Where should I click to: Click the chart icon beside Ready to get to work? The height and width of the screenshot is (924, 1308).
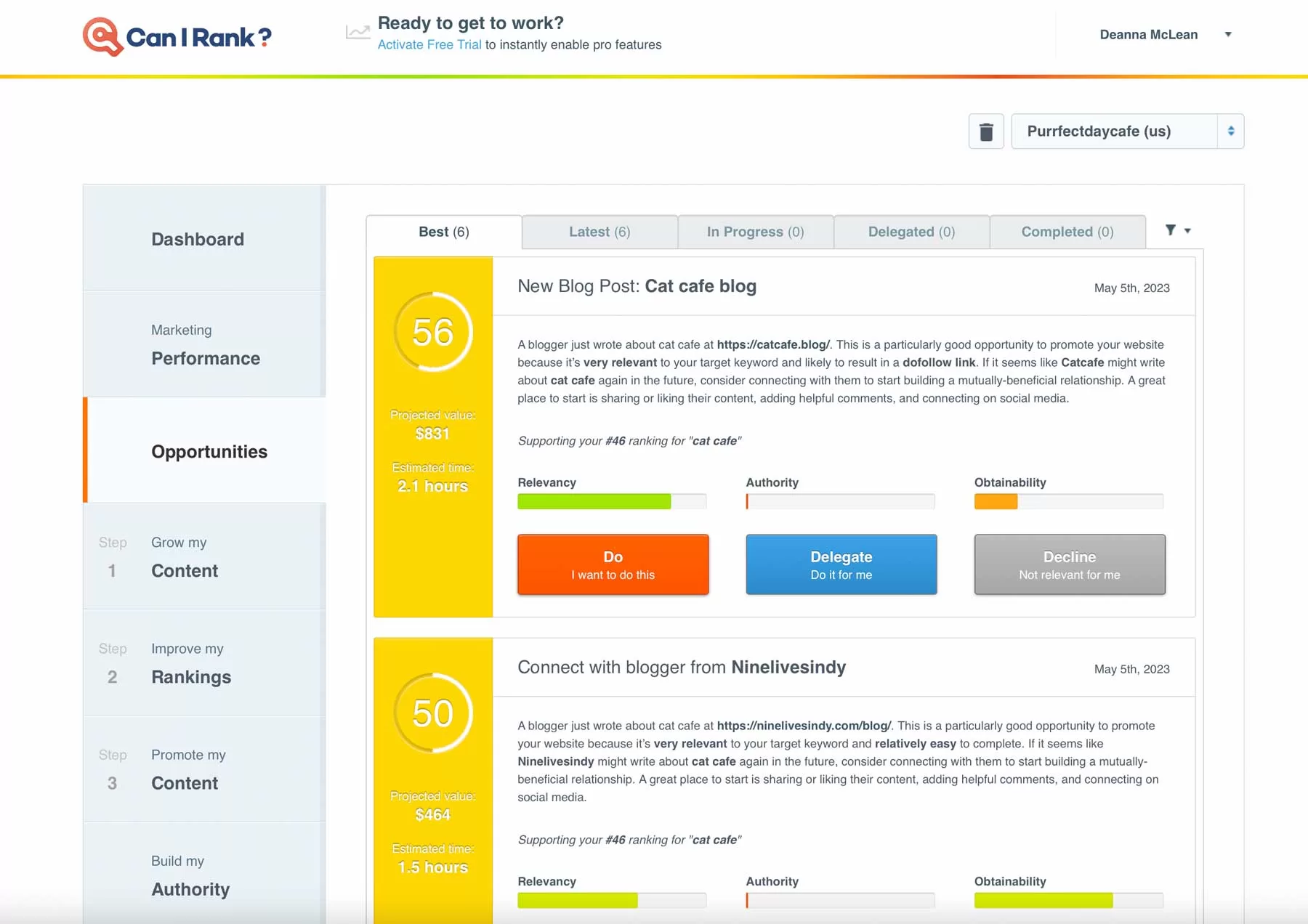pos(358,33)
